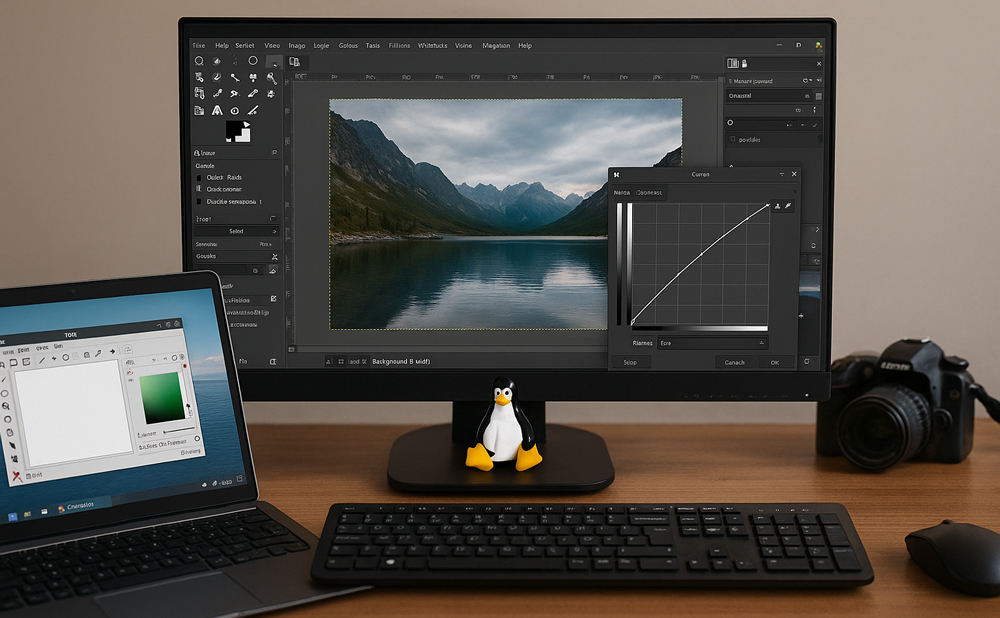
Task: Click the stamp icon beside the curve graph
Action: click(777, 206)
